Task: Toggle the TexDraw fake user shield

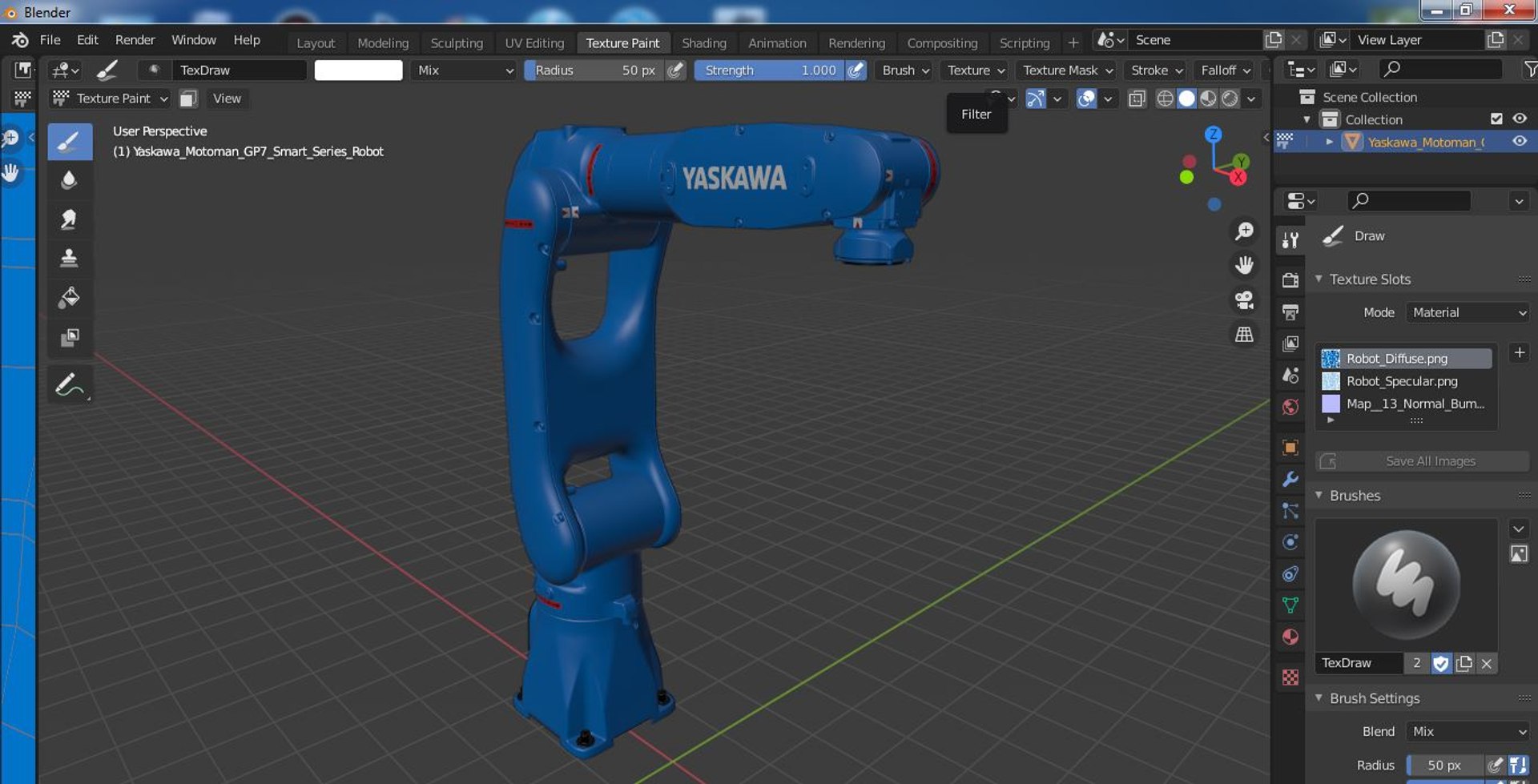Action: tap(1440, 663)
